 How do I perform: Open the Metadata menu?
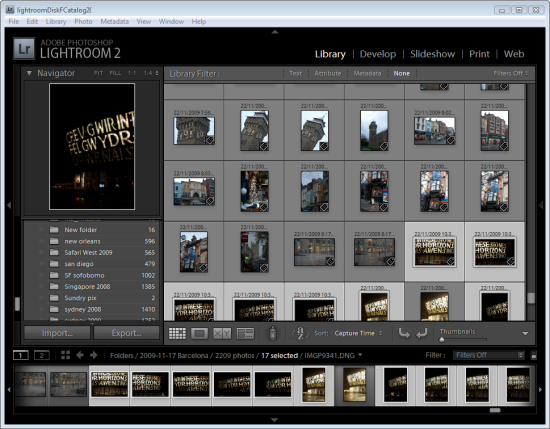114,21
